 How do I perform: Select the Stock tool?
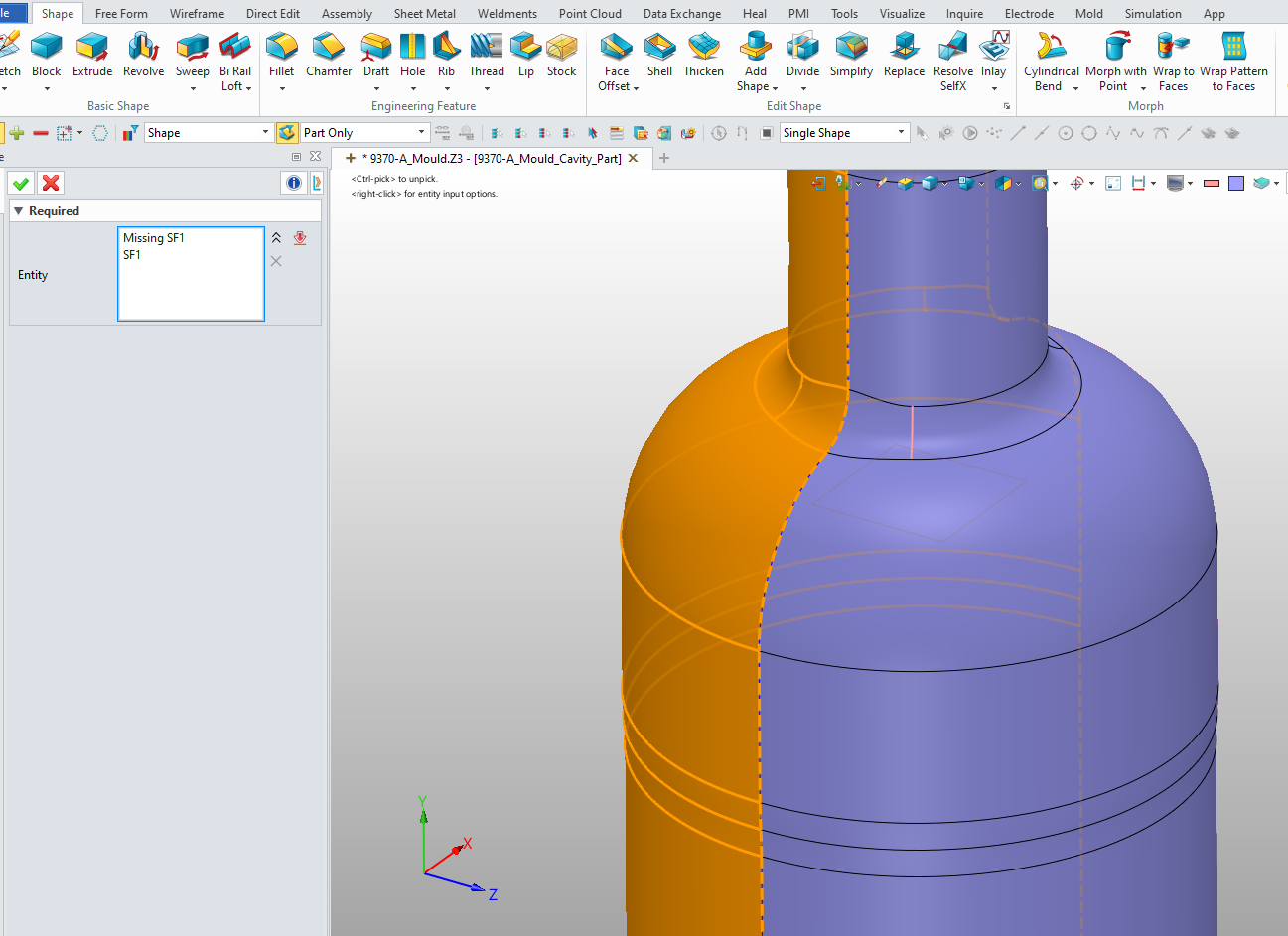click(561, 56)
